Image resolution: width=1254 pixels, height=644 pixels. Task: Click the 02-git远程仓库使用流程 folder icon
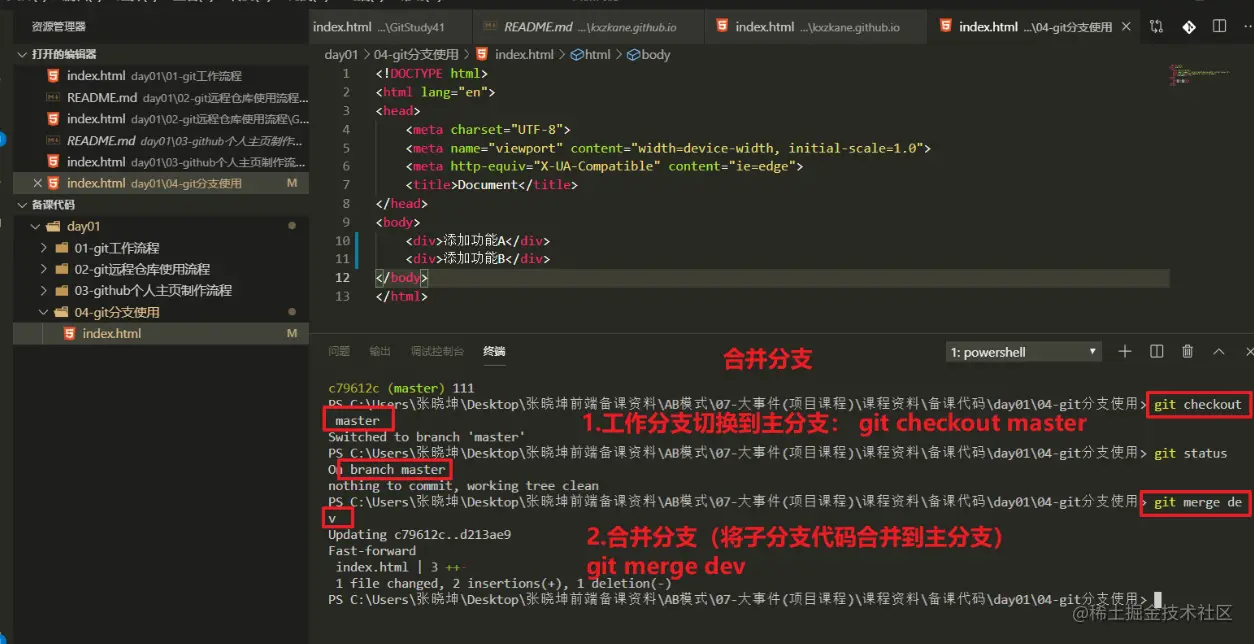tap(62, 269)
